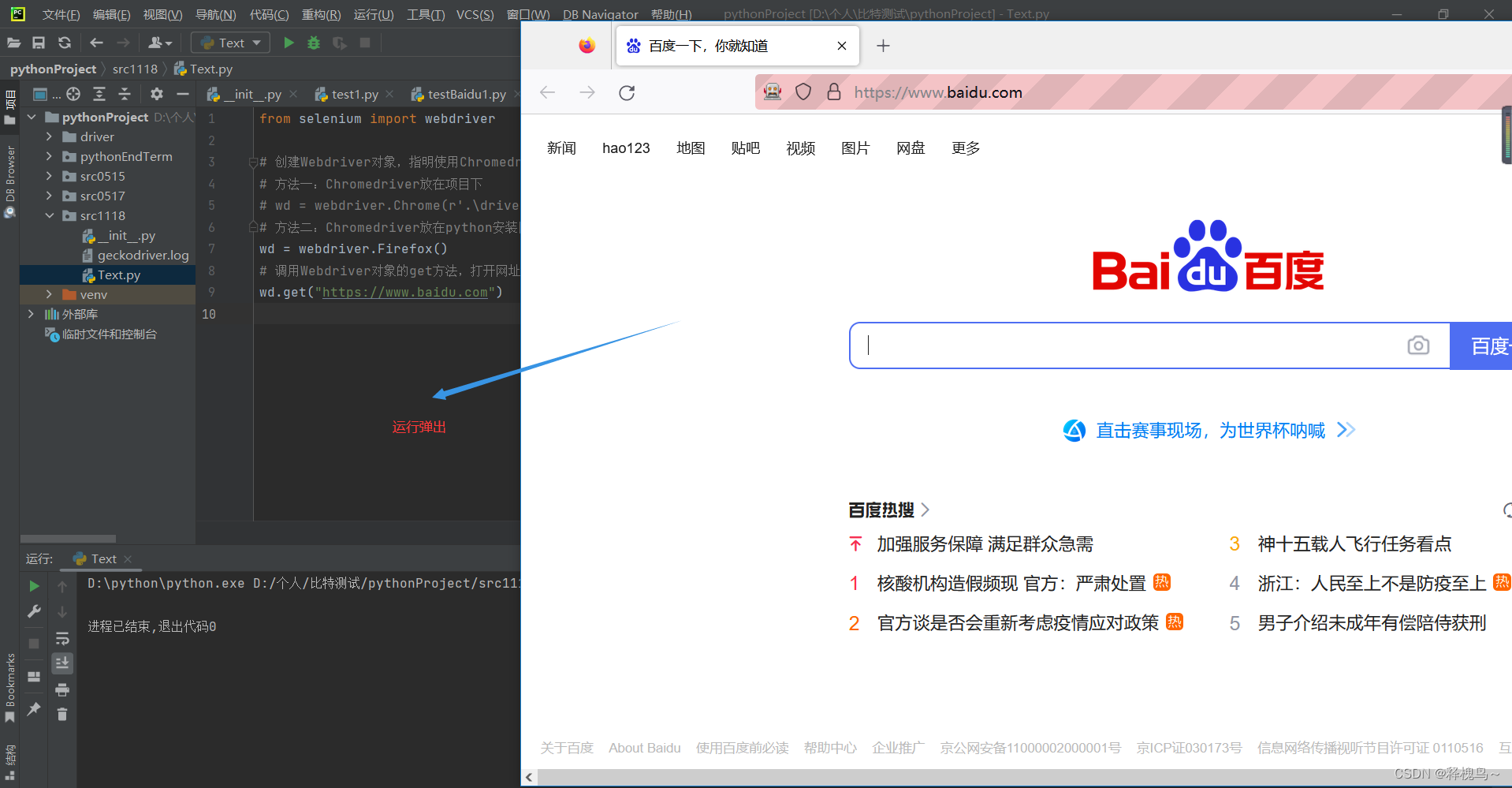Select Text.py in project tree
This screenshot has height=788, width=1512.
point(111,274)
